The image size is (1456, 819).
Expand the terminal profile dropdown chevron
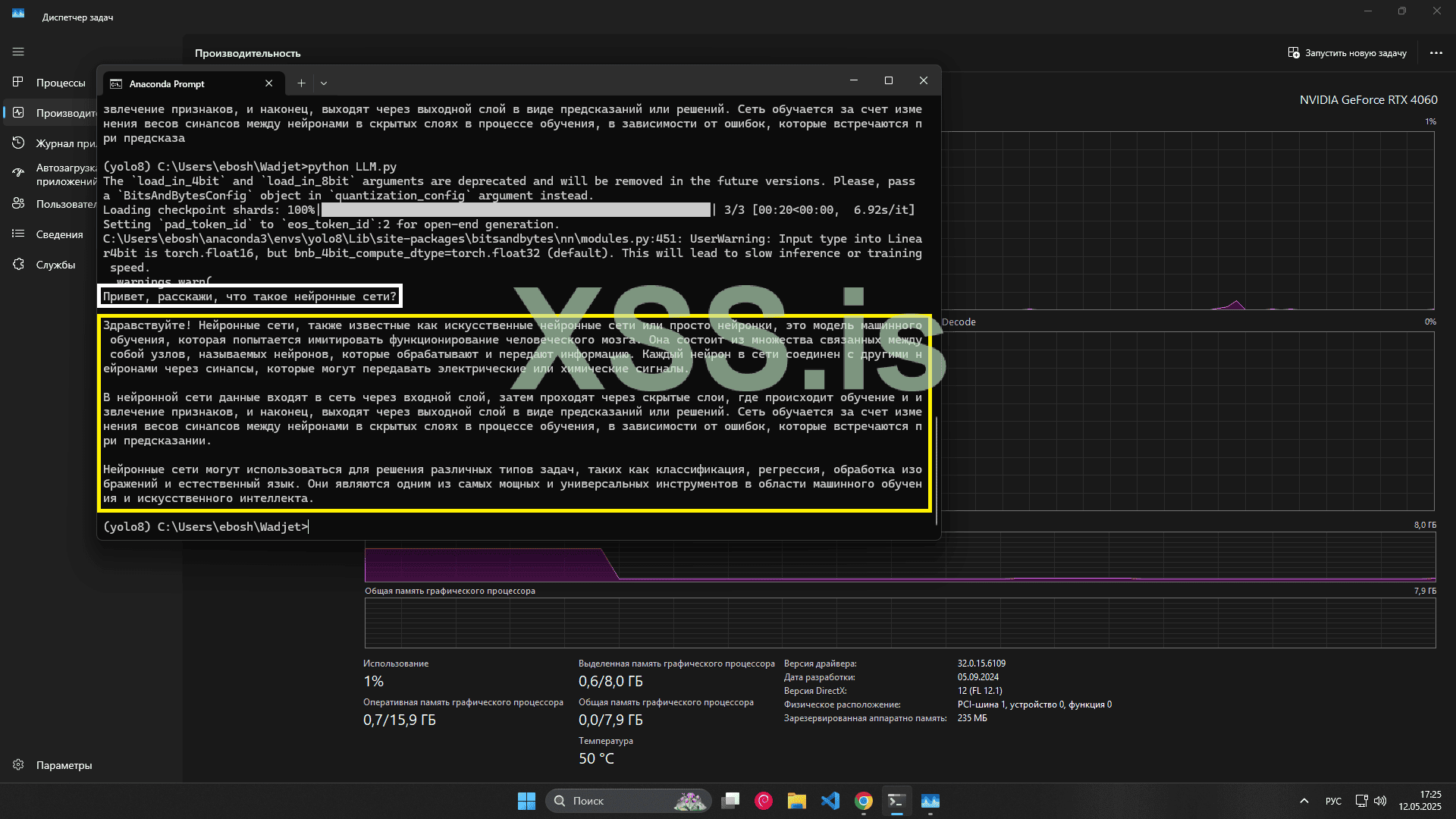pos(324,83)
